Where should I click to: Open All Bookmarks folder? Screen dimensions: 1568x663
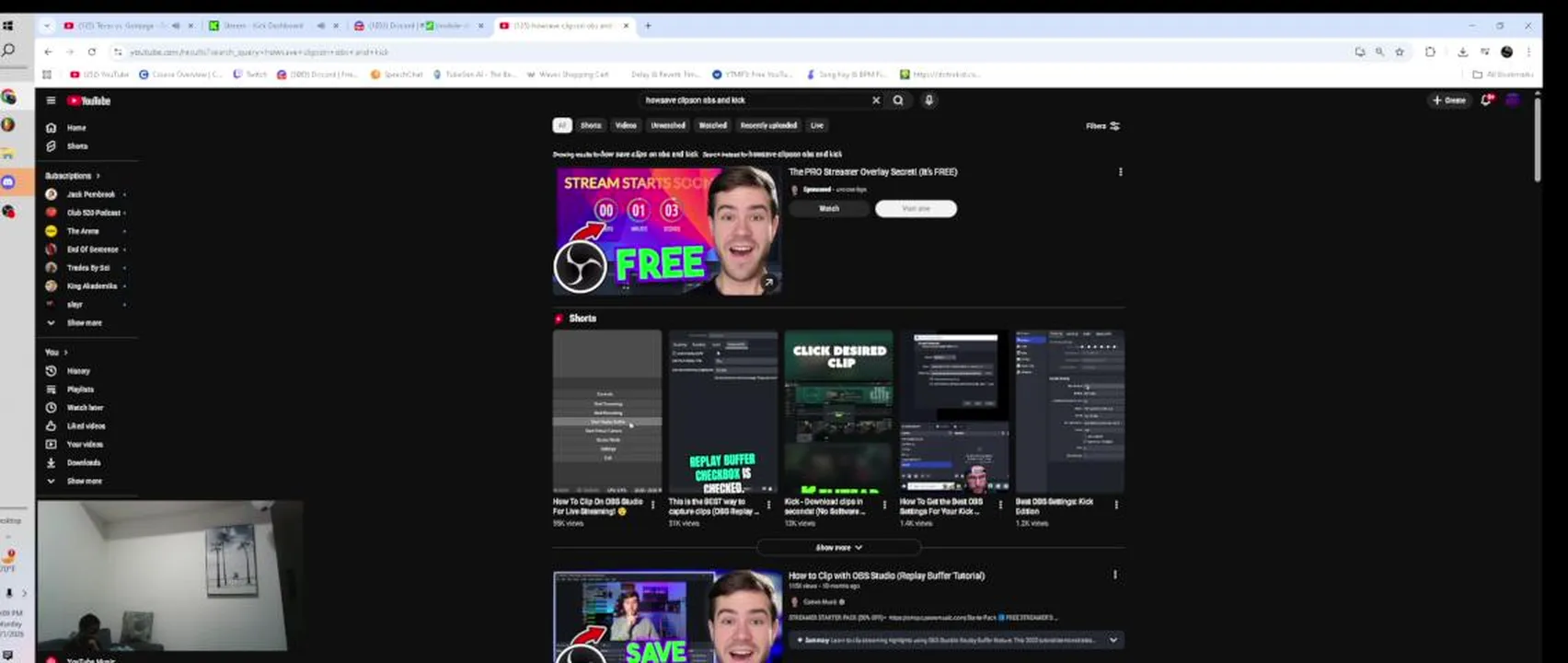(1503, 75)
